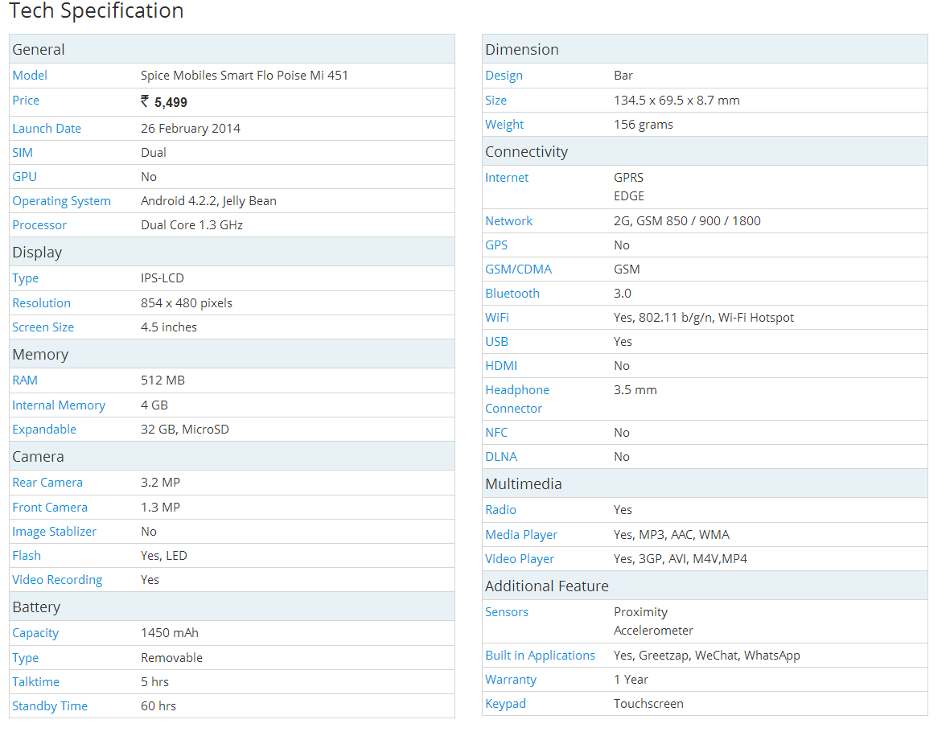Image resolution: width=950 pixels, height=732 pixels.
Task: Open the Rear Camera link
Action: [47, 483]
